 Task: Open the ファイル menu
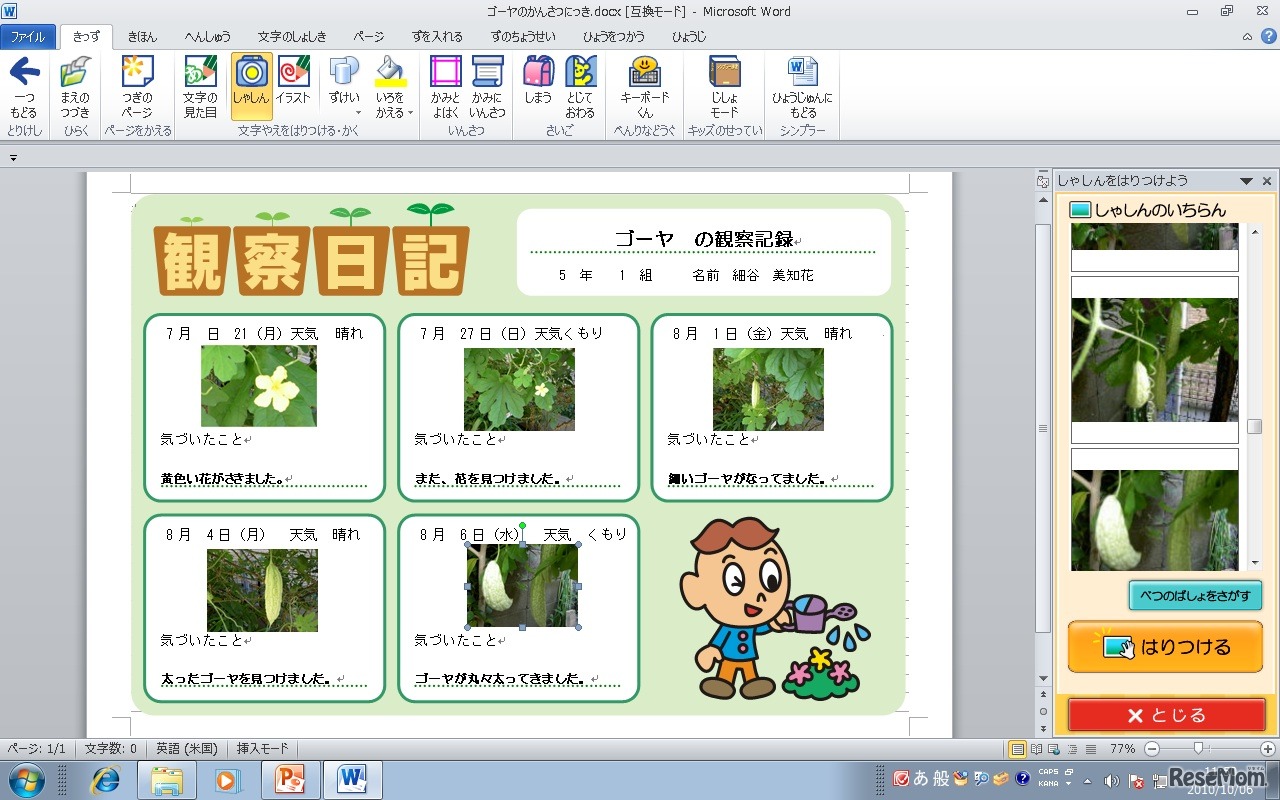29,36
